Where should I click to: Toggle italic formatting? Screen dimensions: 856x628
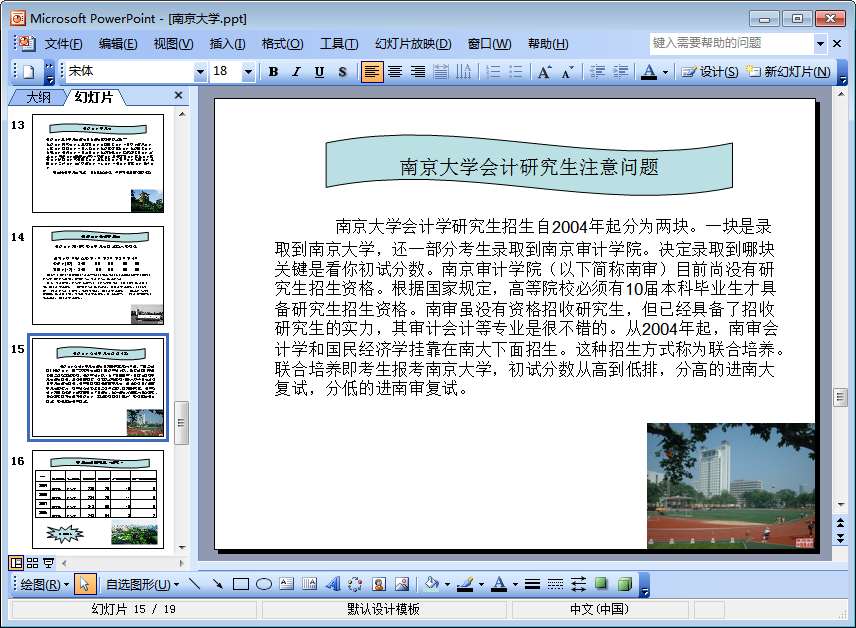point(296,72)
